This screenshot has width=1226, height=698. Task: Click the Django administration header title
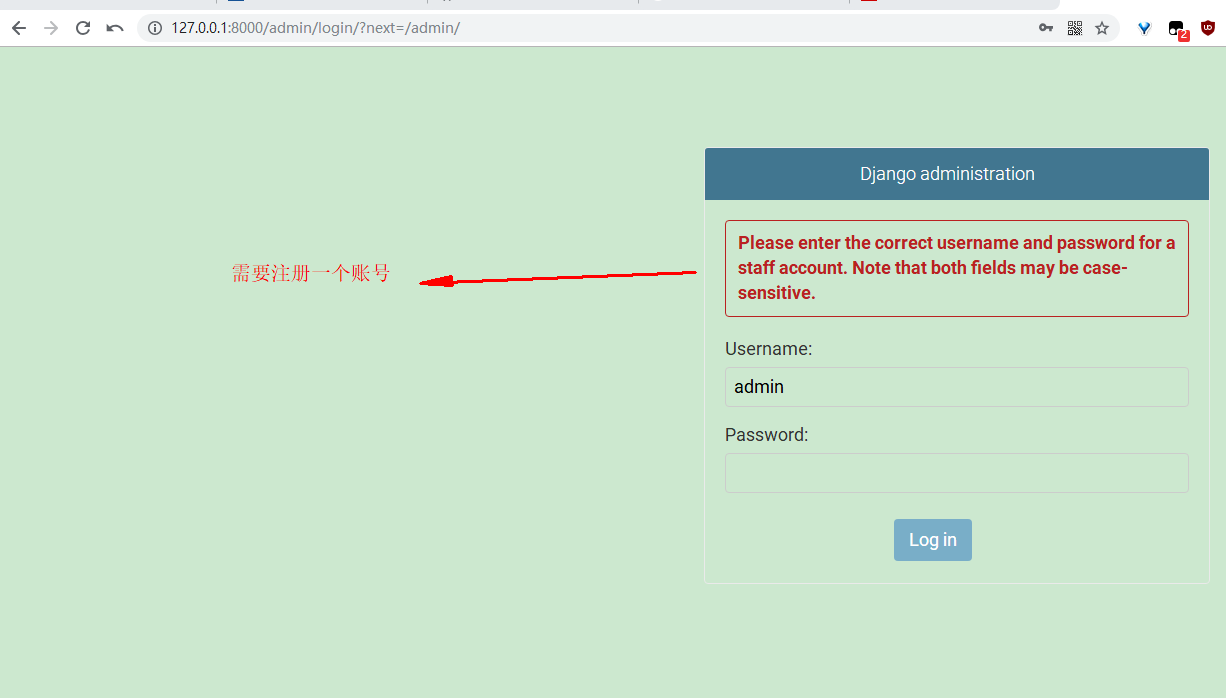click(x=947, y=174)
